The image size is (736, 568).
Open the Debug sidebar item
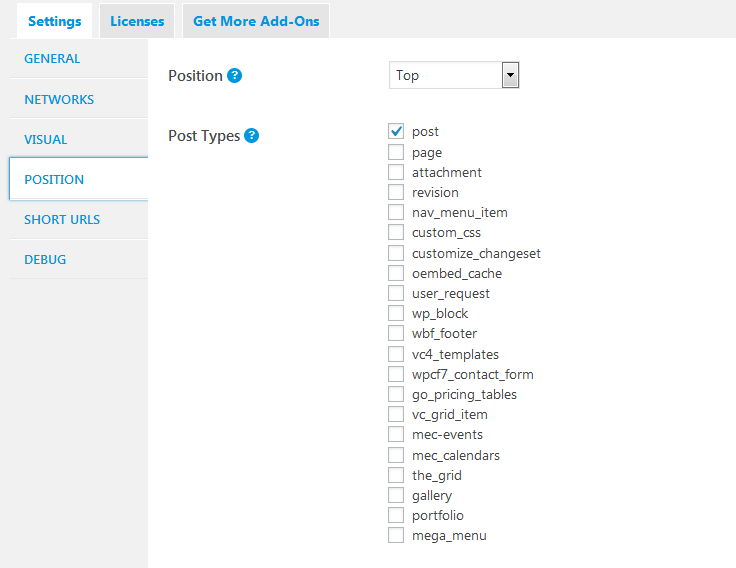point(45,260)
